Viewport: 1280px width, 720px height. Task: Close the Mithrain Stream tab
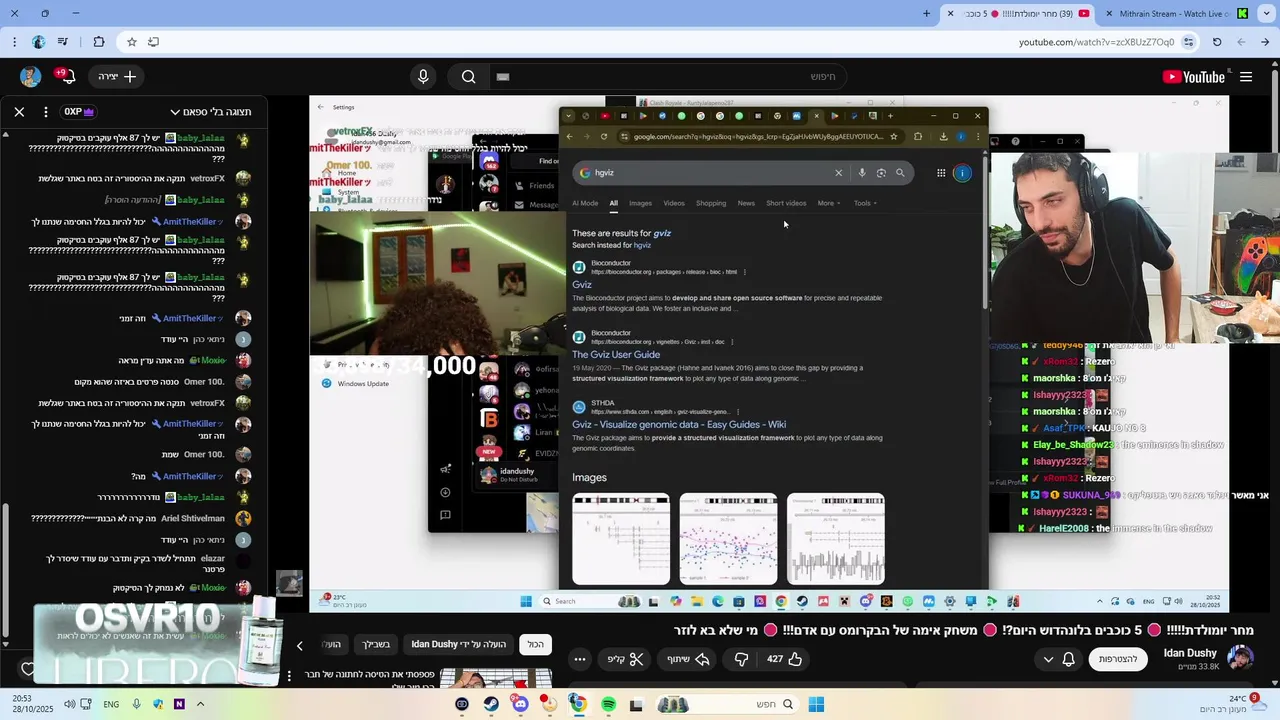coord(1109,13)
